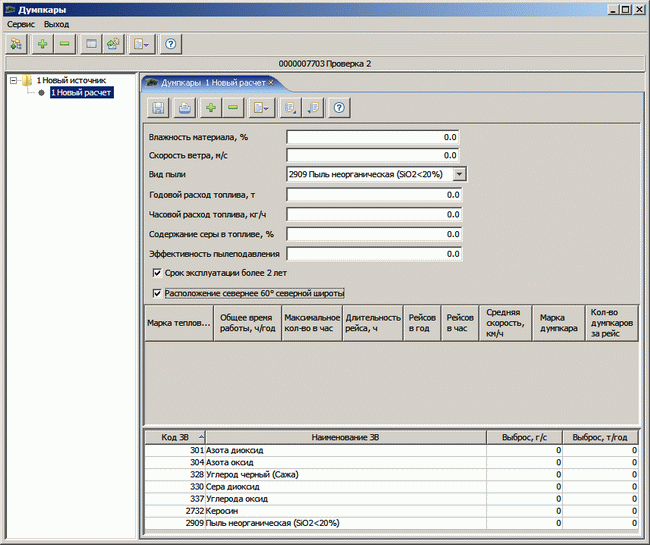Click the window icon in main toolbar
This screenshot has height=545, width=650.
pos(91,44)
